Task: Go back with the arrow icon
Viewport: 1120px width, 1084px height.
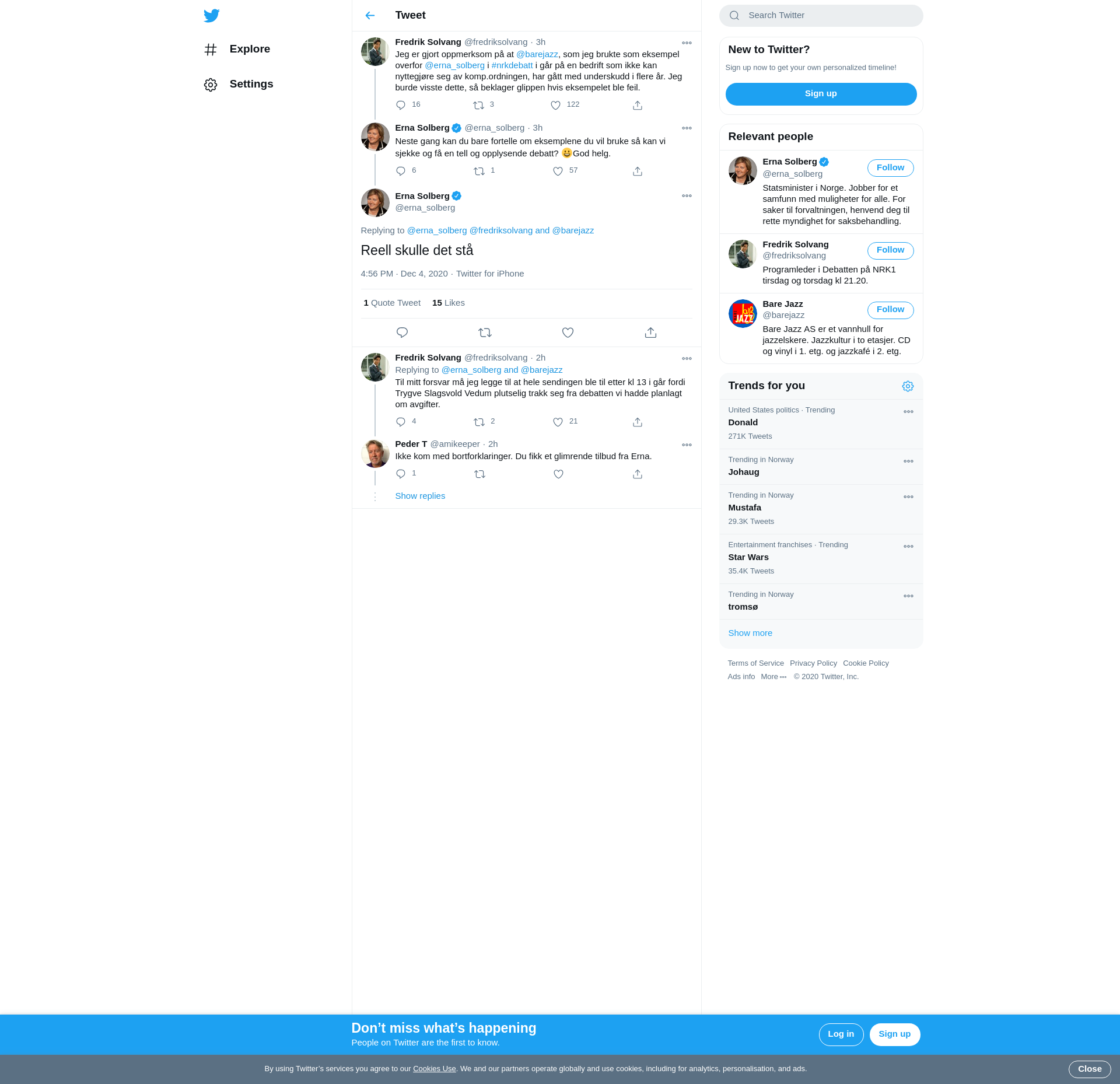Action: click(x=370, y=16)
